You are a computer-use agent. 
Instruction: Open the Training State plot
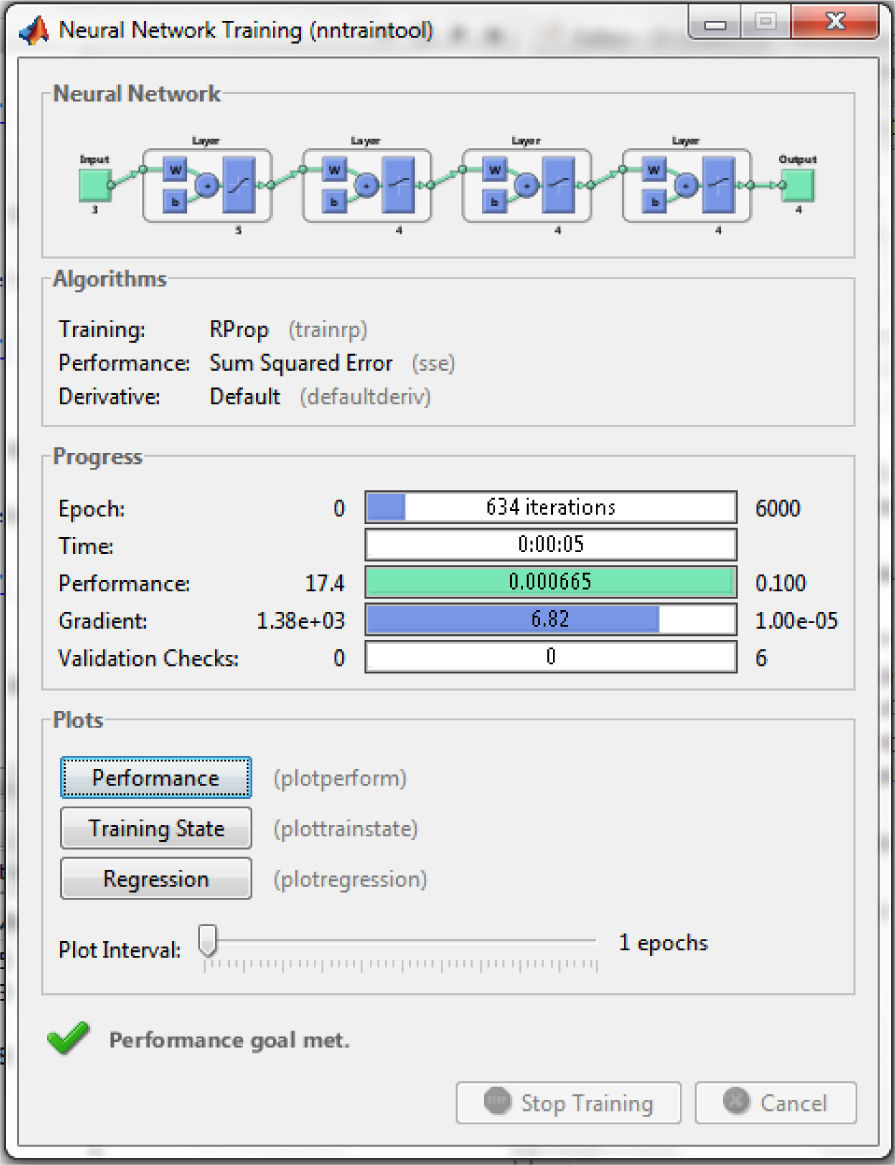coord(156,829)
